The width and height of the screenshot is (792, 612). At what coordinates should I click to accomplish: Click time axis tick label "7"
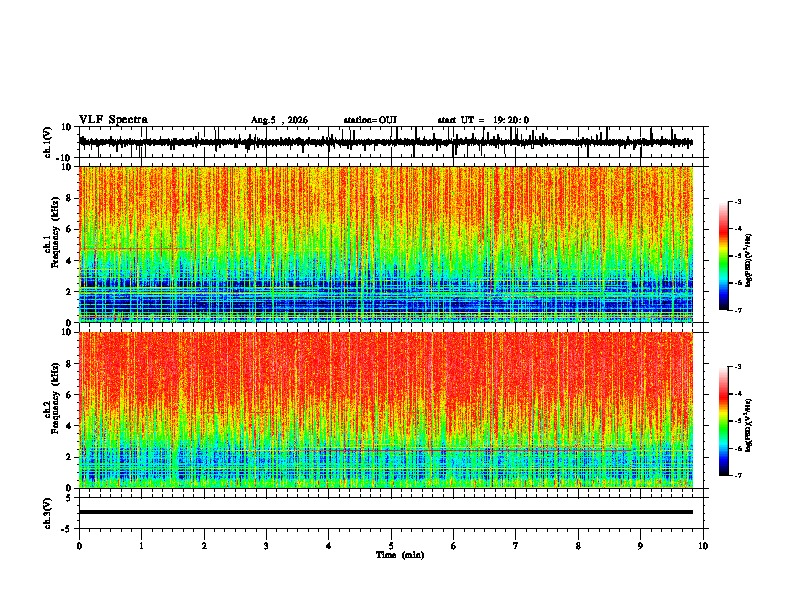516,546
